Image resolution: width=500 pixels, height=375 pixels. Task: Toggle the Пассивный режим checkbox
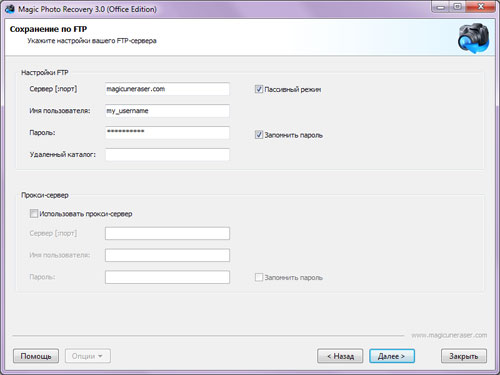(x=259, y=89)
